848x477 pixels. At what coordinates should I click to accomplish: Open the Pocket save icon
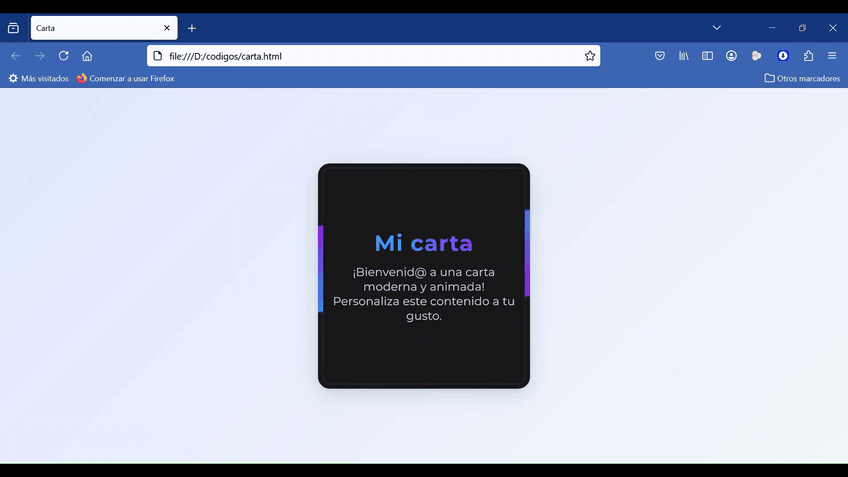[x=660, y=56]
